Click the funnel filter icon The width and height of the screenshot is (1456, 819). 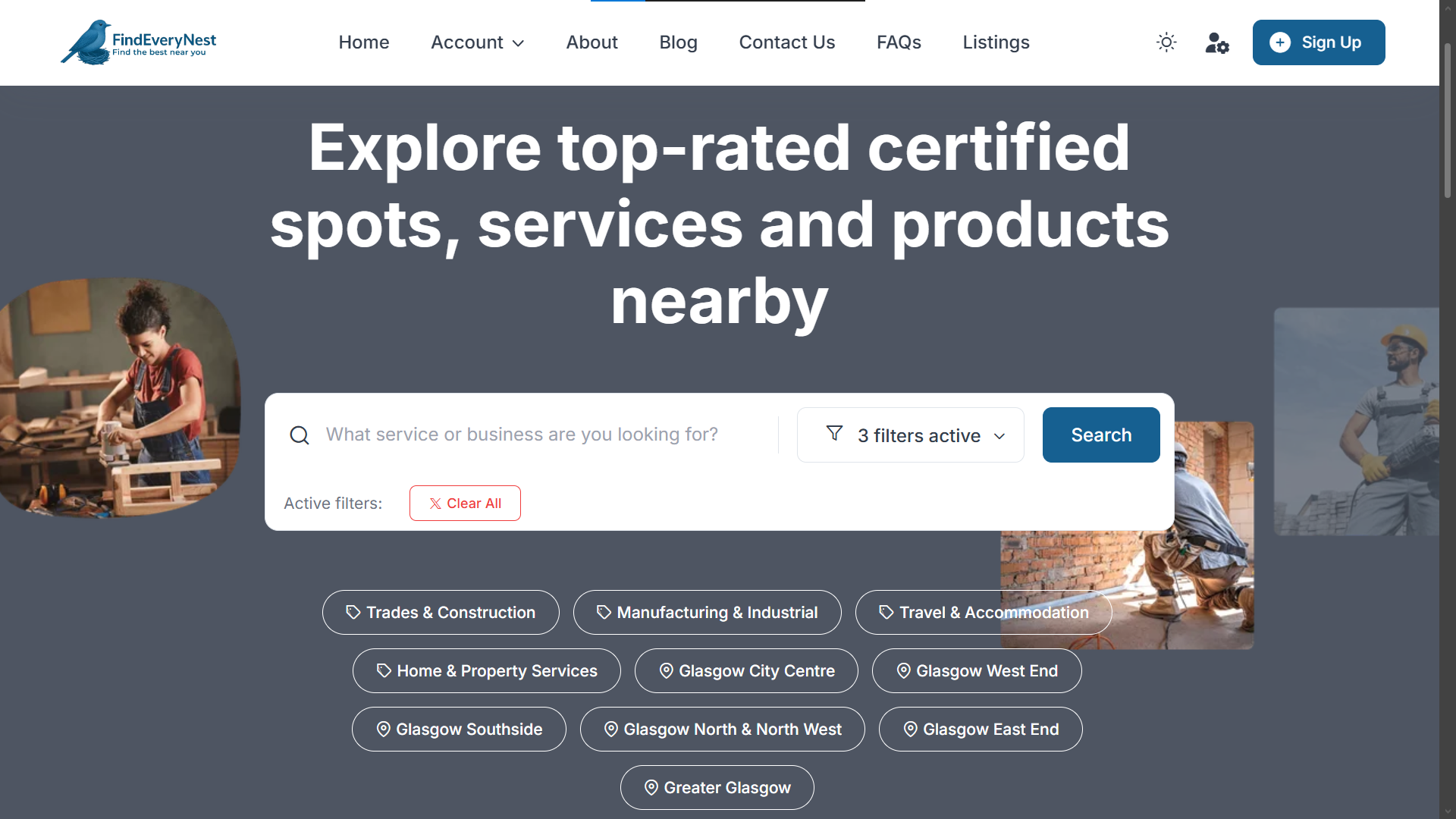(835, 433)
